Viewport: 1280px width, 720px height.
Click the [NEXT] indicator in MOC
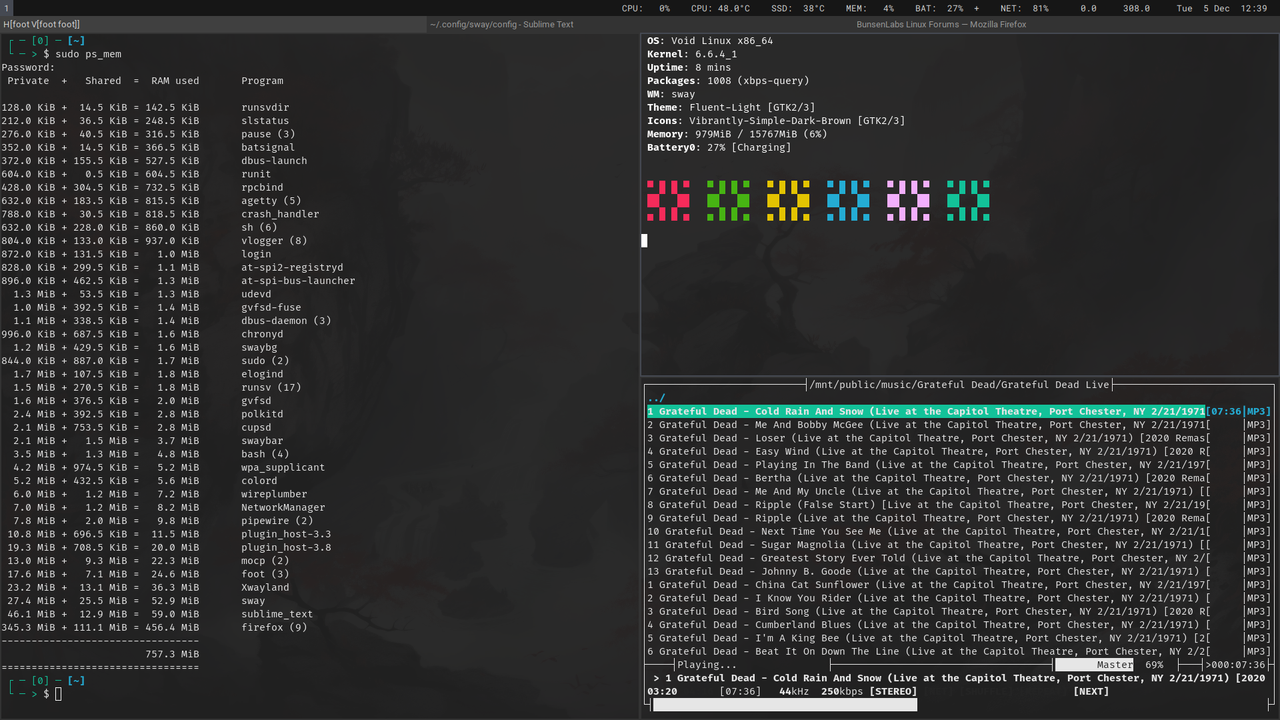(1091, 691)
